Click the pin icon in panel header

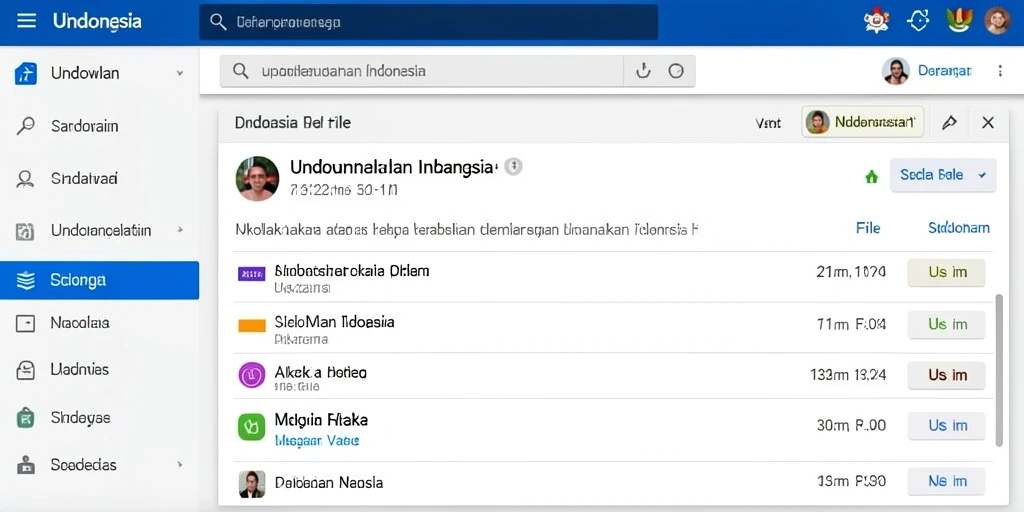coord(950,122)
